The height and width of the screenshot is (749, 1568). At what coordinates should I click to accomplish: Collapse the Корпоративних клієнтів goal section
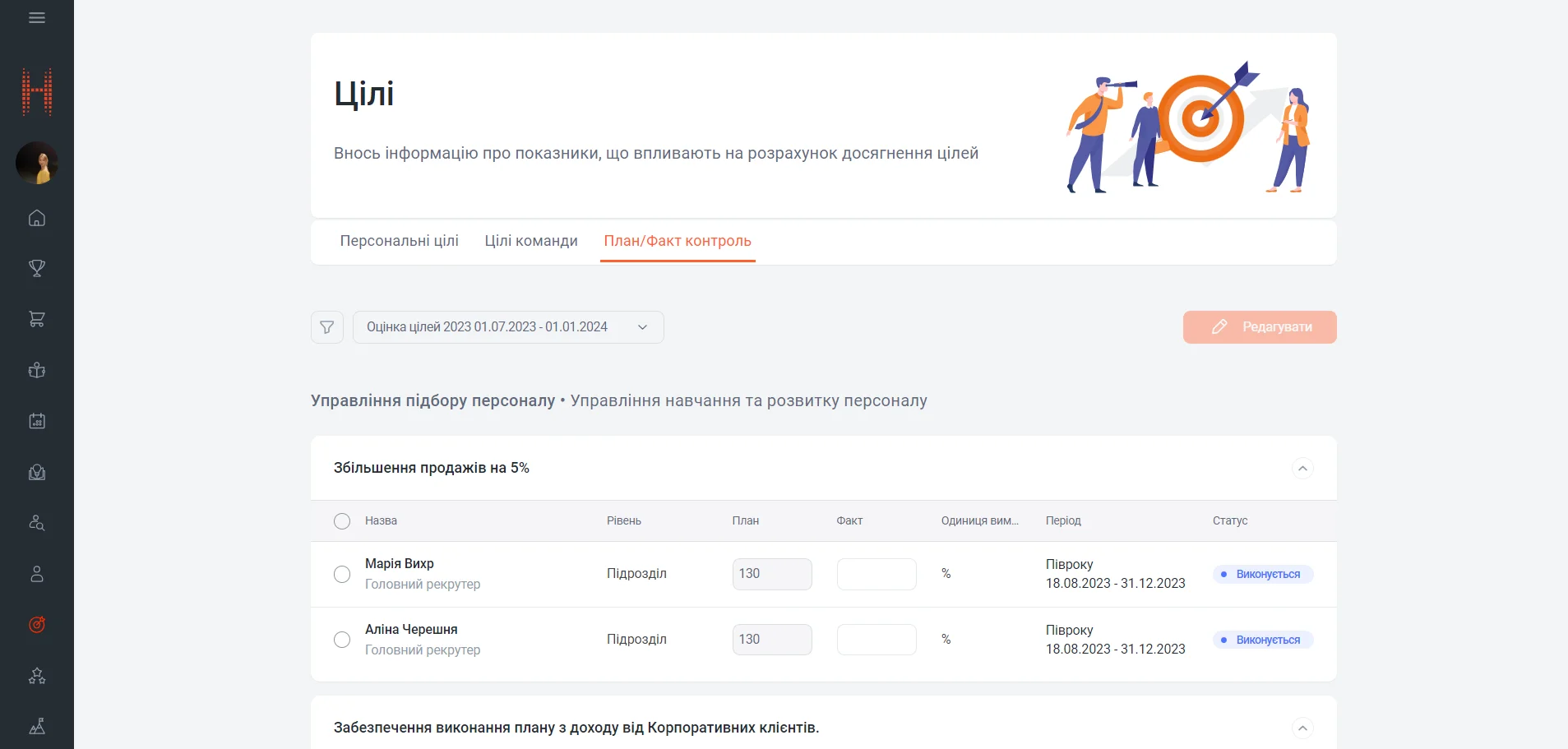click(1302, 728)
